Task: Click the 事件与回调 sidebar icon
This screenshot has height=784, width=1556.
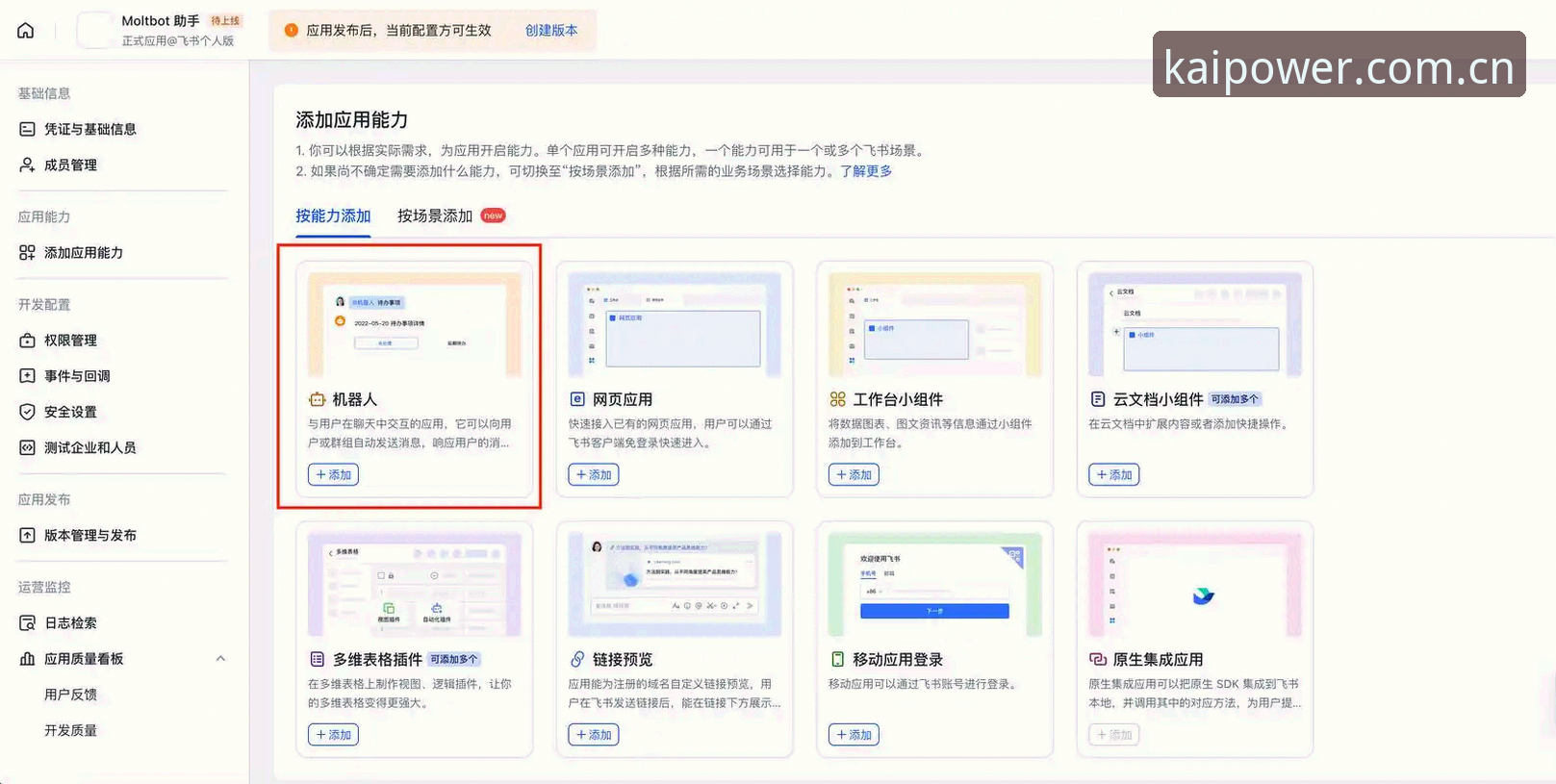Action: [27, 375]
